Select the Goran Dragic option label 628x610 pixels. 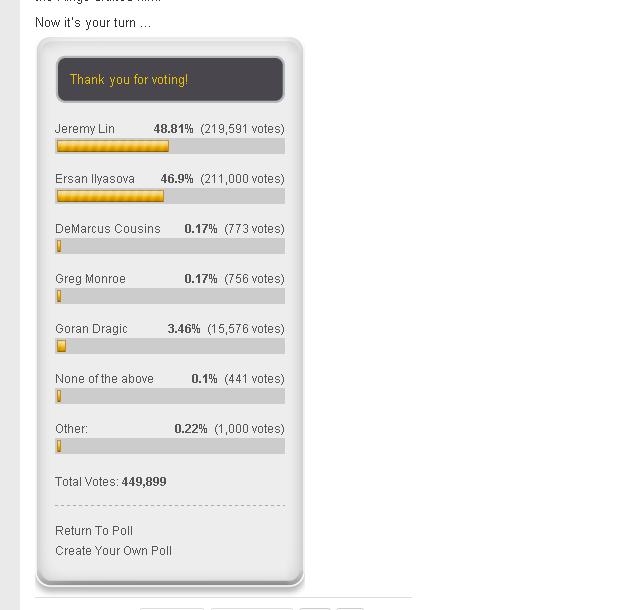[91, 329]
